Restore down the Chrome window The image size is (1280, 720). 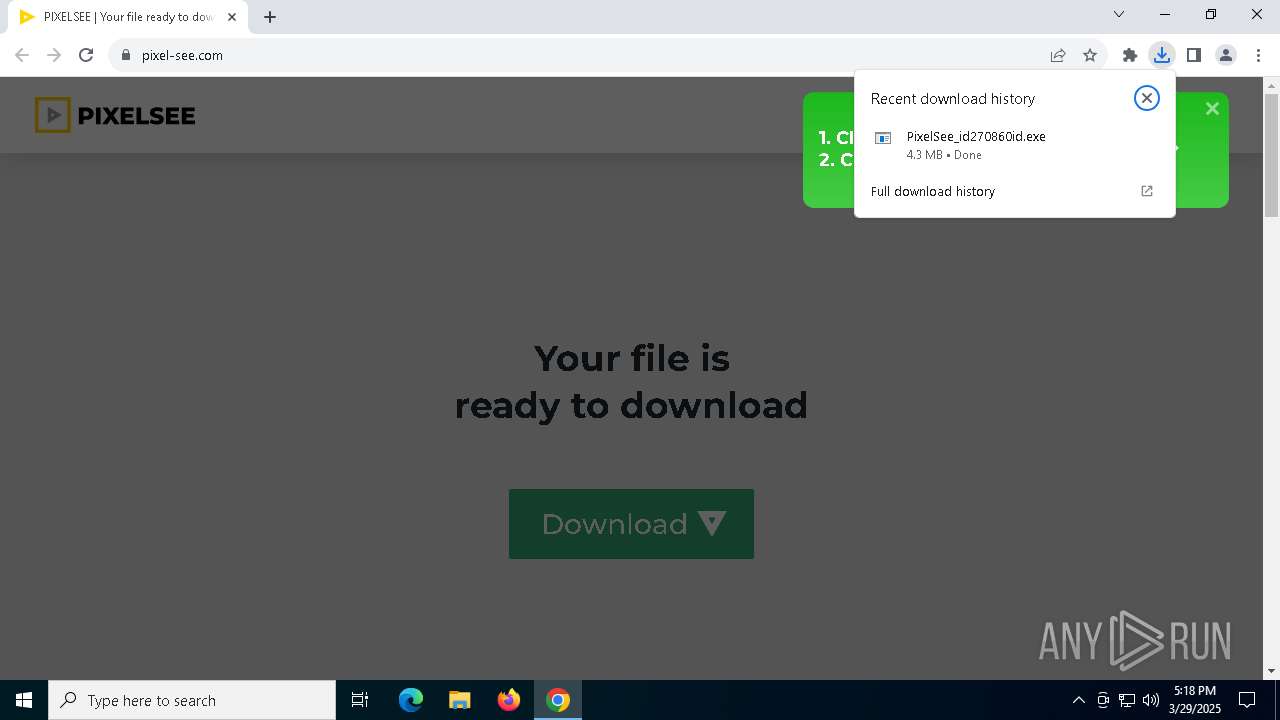[x=1211, y=14]
